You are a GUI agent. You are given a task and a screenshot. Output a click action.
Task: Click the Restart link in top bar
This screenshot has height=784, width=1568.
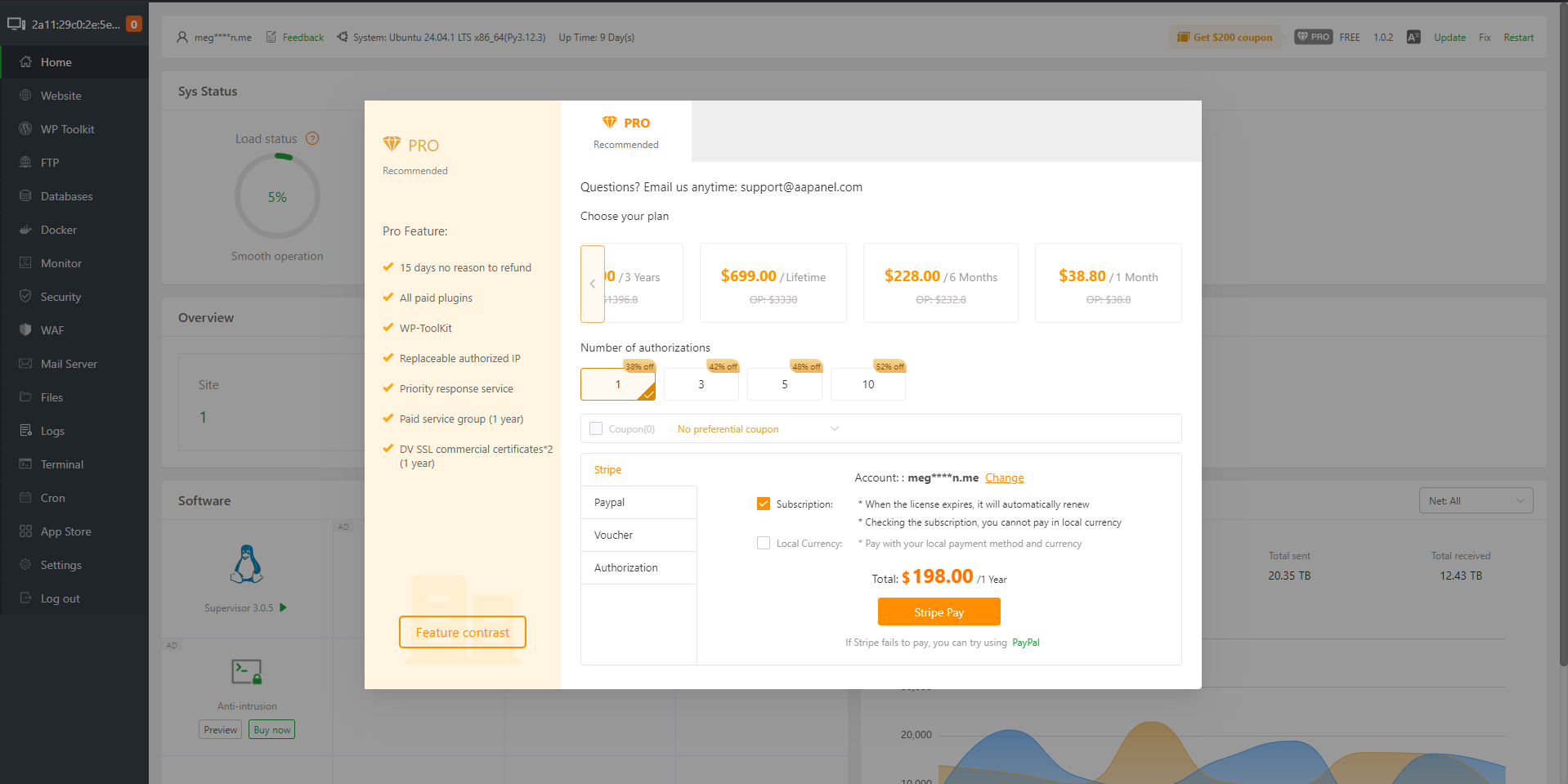click(1519, 38)
